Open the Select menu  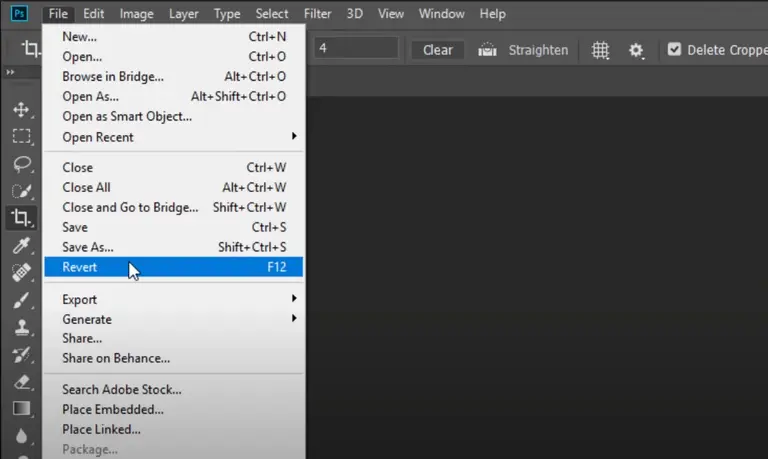point(272,14)
